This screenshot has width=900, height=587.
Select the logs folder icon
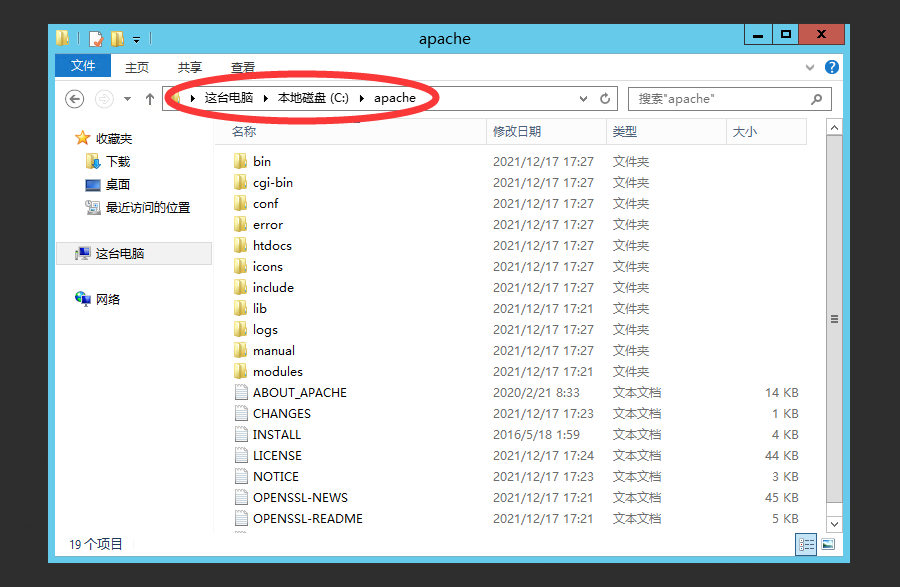240,329
